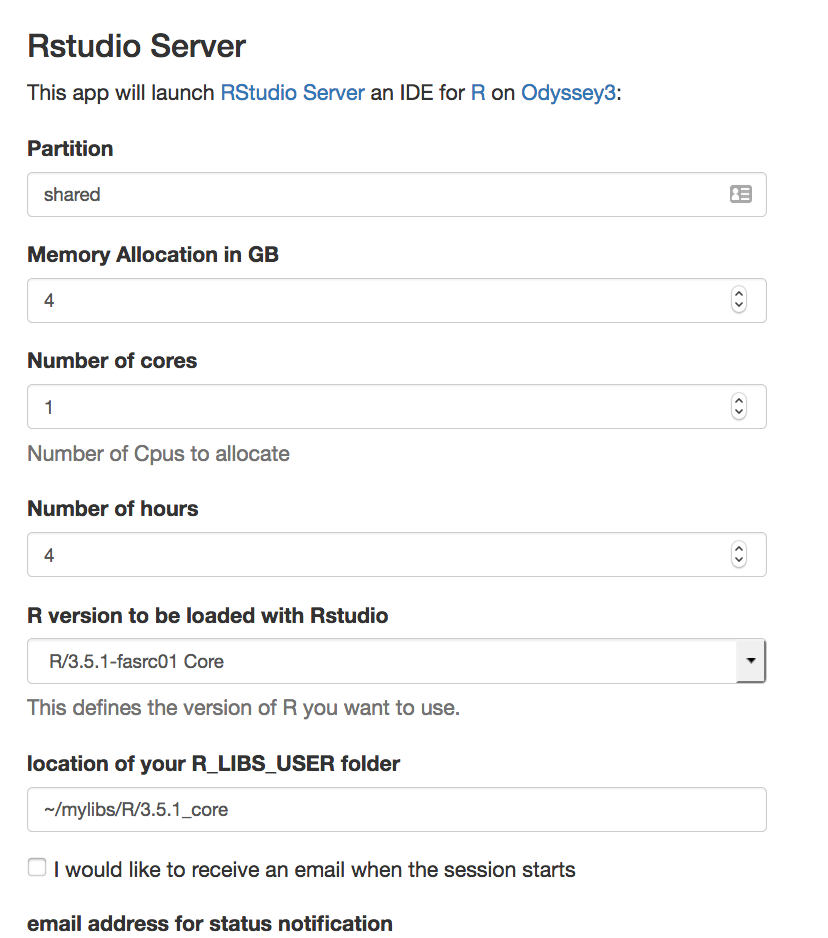Screen dimensions: 828x938
Task: Lower Number of hours with down arrow
Action: click(739, 561)
